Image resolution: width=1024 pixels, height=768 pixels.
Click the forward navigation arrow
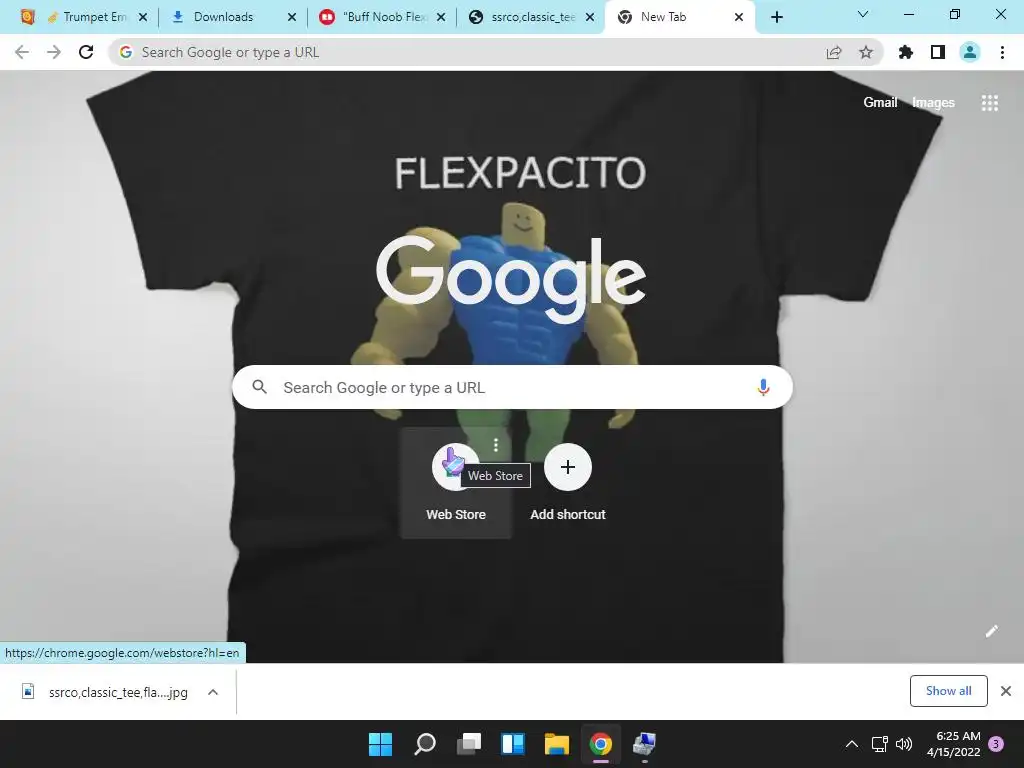tap(54, 52)
